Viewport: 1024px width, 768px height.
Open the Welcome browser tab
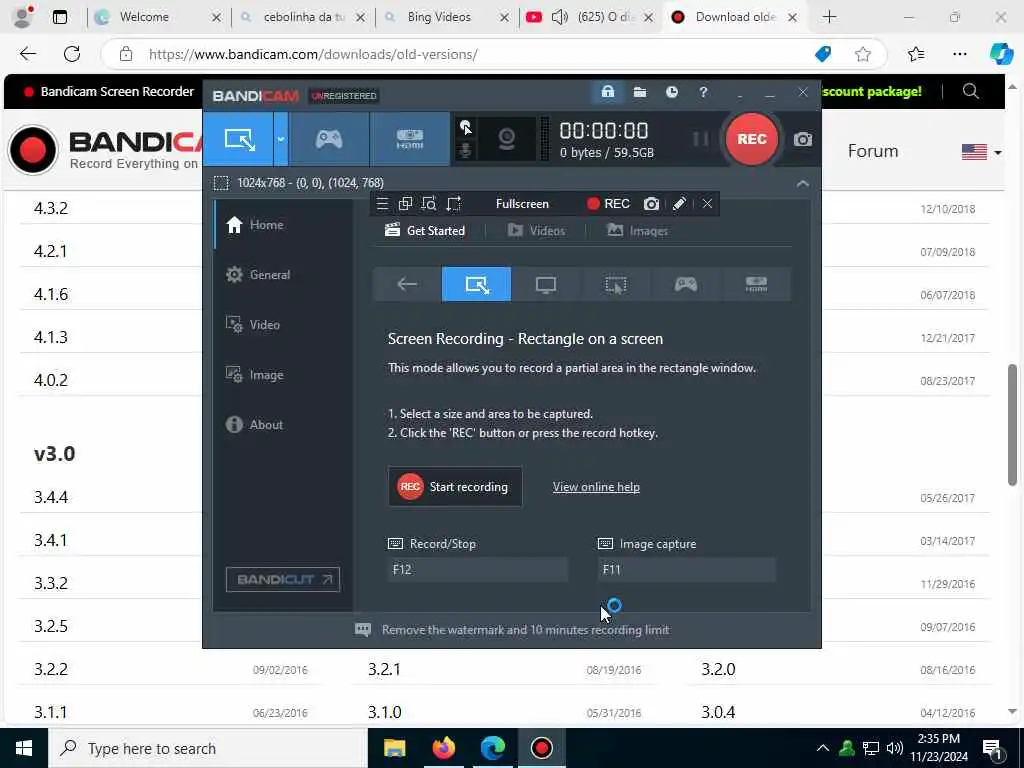157,17
